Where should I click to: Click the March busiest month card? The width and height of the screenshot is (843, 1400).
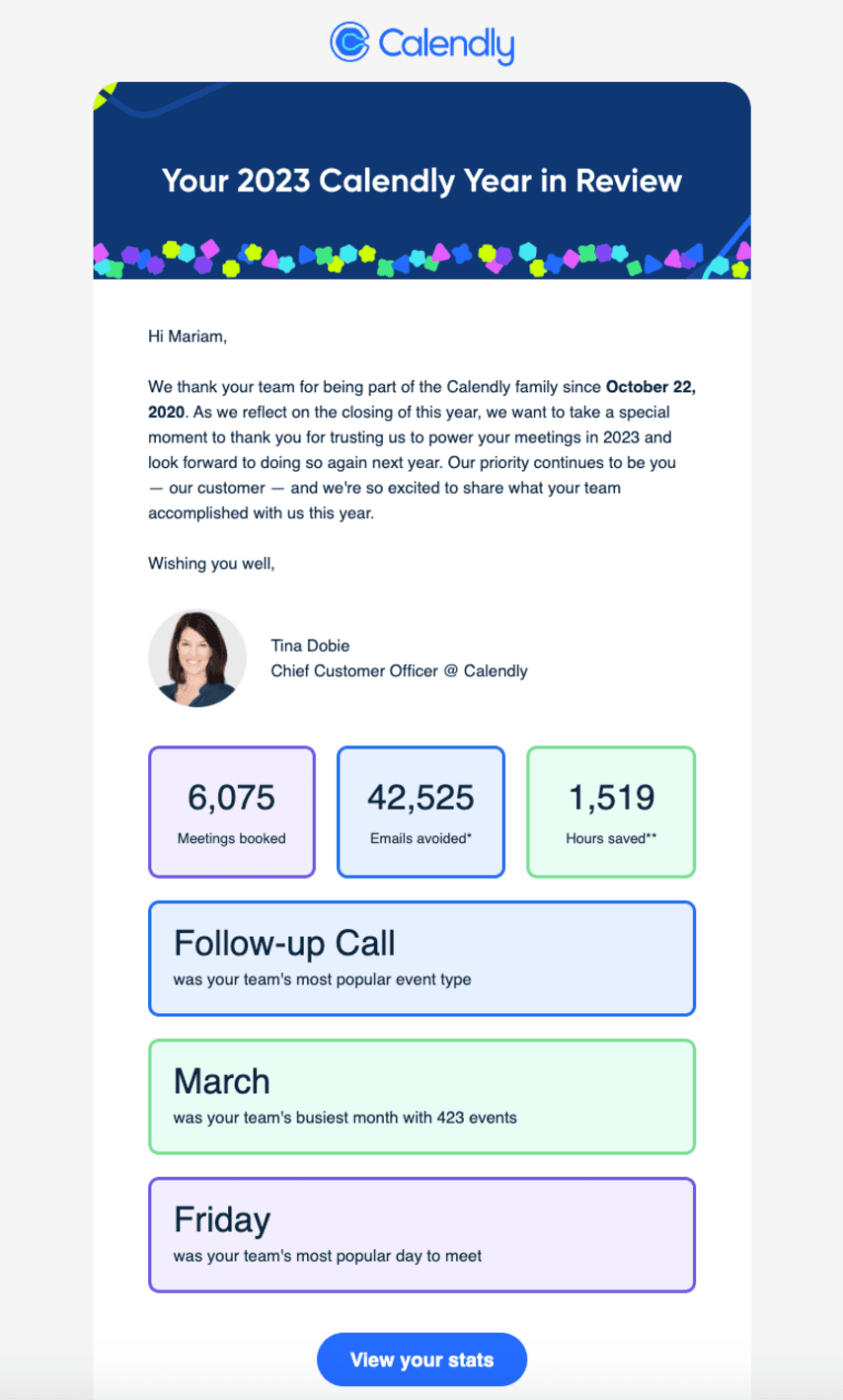tap(421, 1096)
